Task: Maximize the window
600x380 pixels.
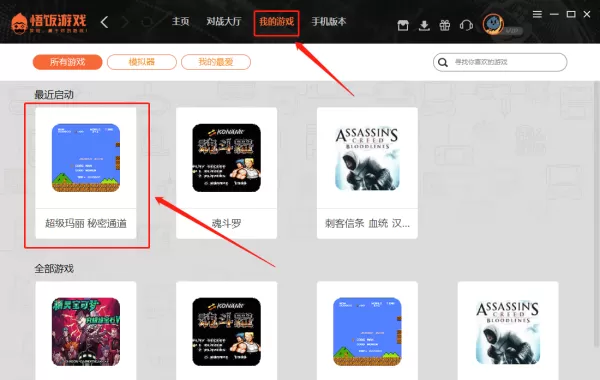Action: pos(571,14)
